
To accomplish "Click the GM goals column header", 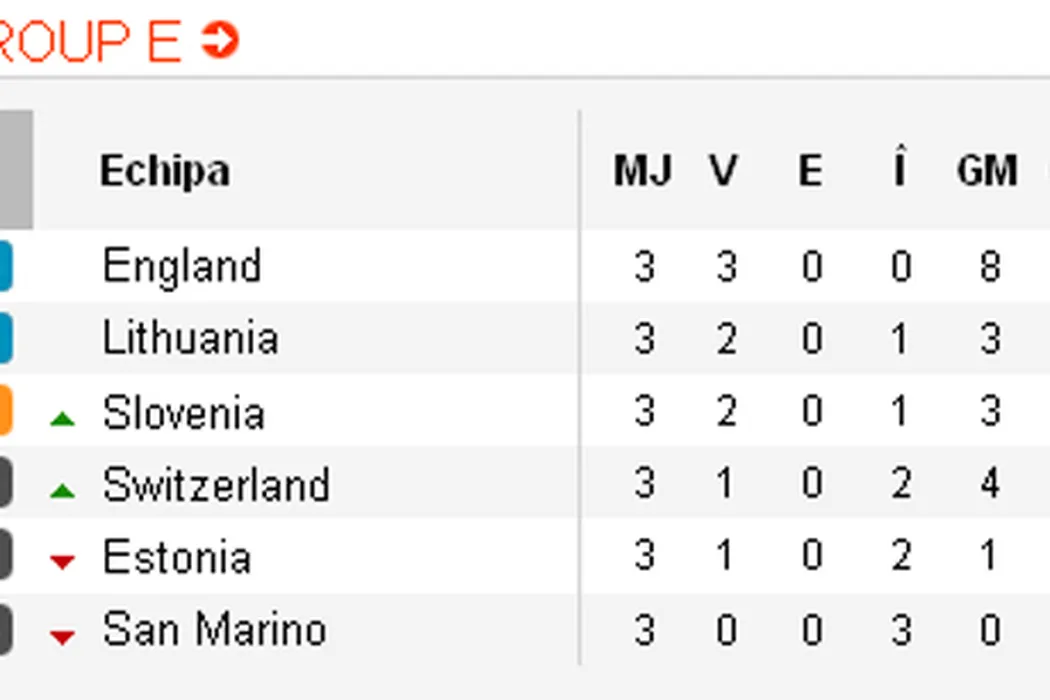I will [x=987, y=171].
